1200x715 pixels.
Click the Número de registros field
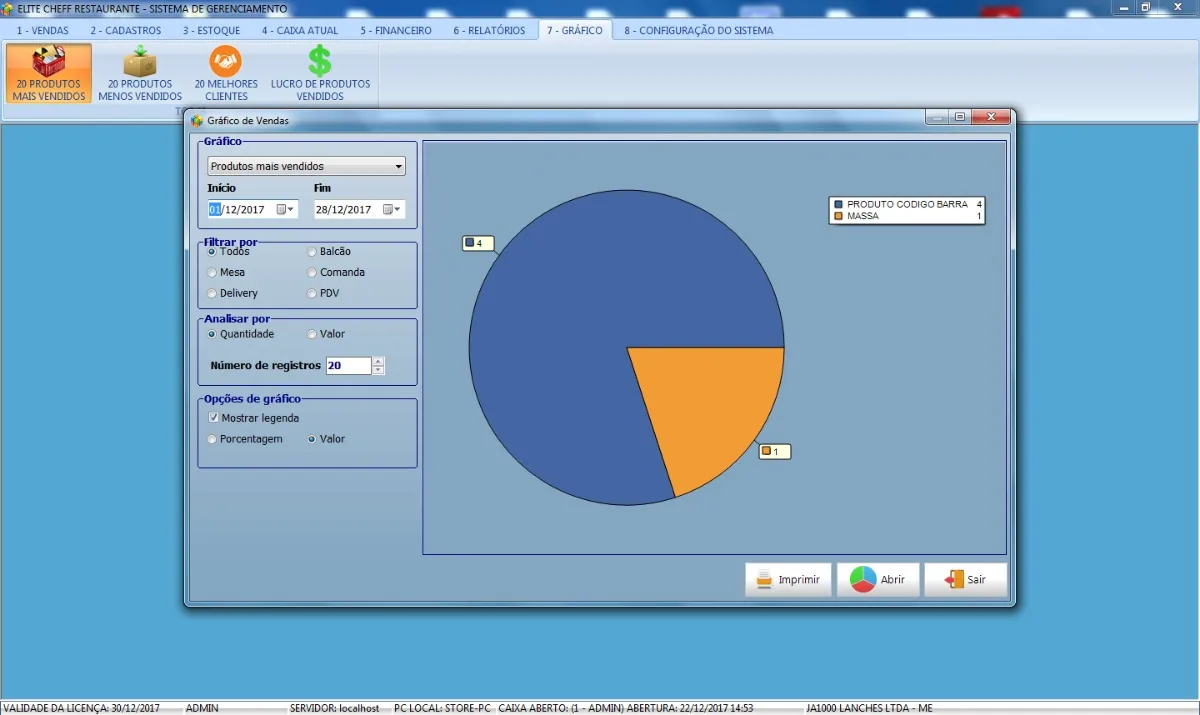click(x=348, y=366)
